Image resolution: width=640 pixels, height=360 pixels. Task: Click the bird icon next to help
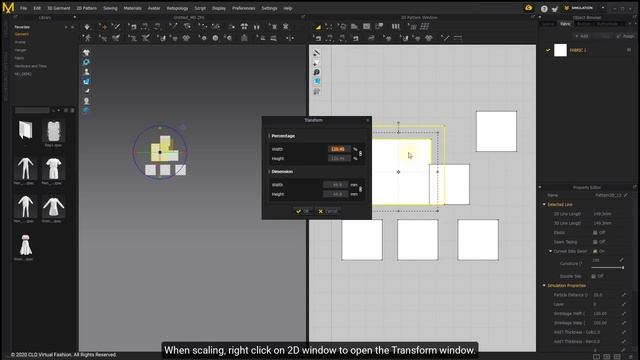tap(555, 9)
